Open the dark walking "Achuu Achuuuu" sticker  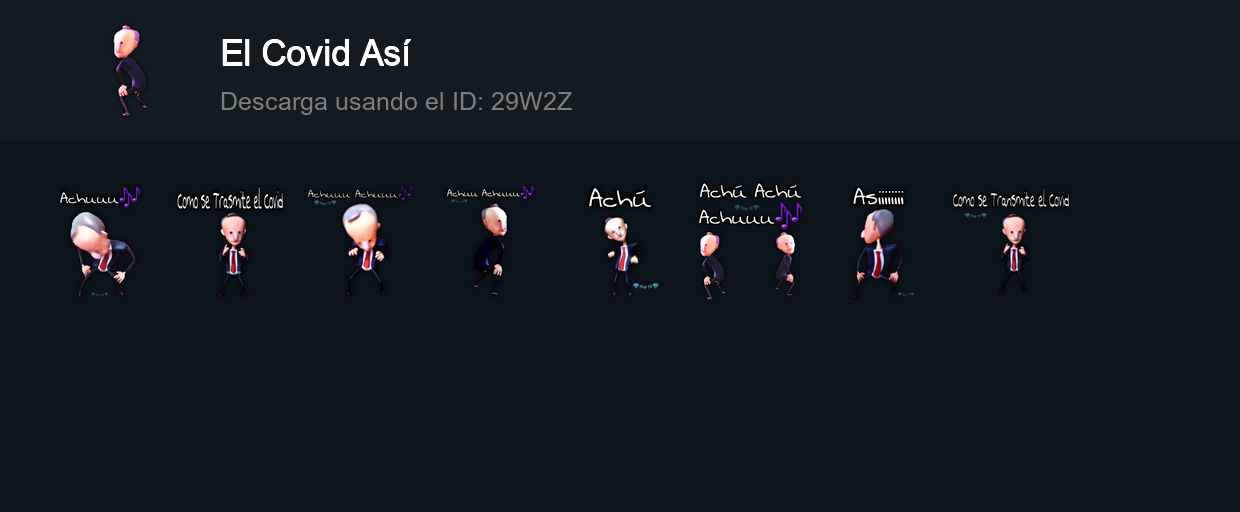(x=490, y=241)
